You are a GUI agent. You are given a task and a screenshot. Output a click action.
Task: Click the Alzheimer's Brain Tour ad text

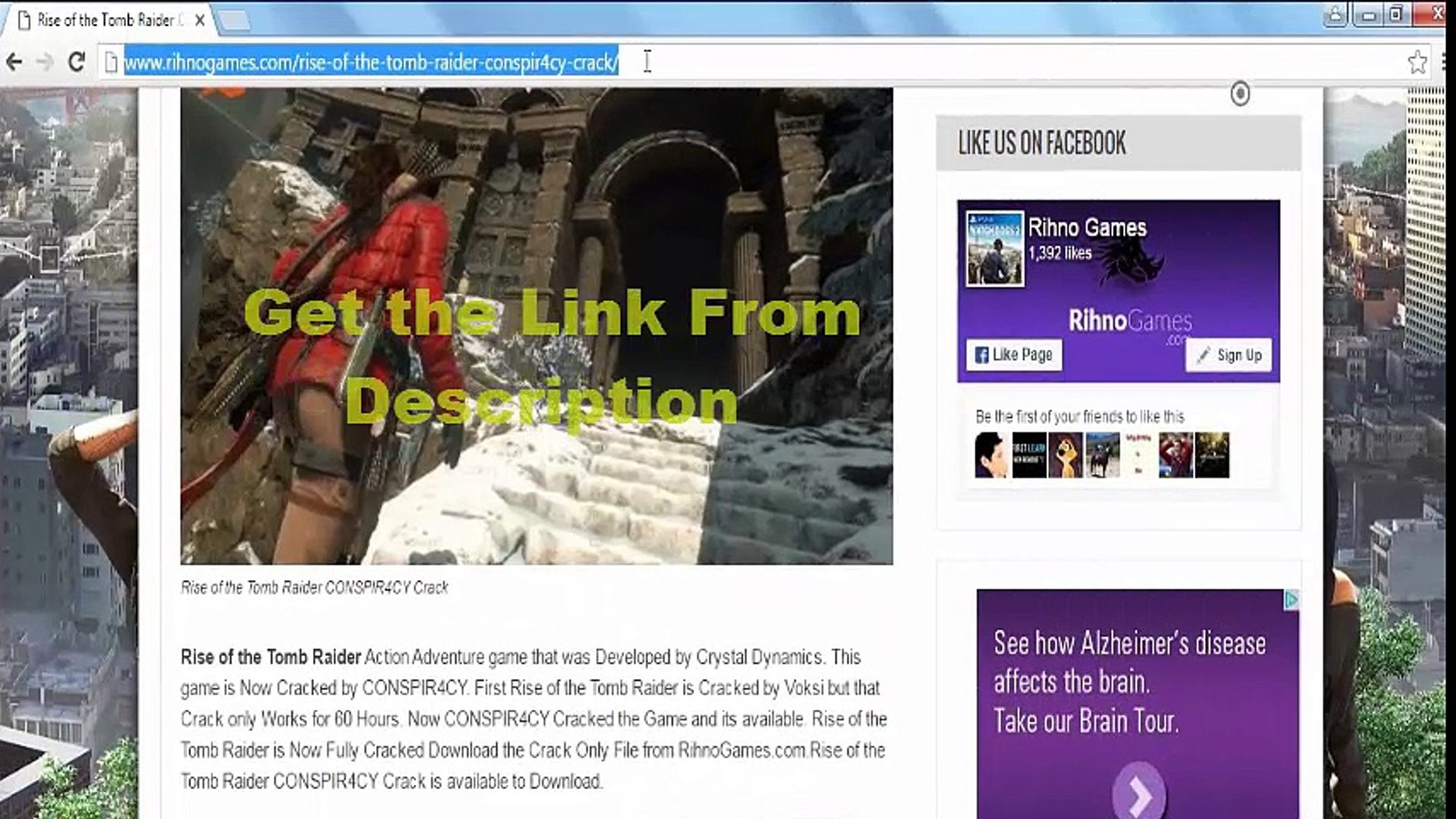1129,681
